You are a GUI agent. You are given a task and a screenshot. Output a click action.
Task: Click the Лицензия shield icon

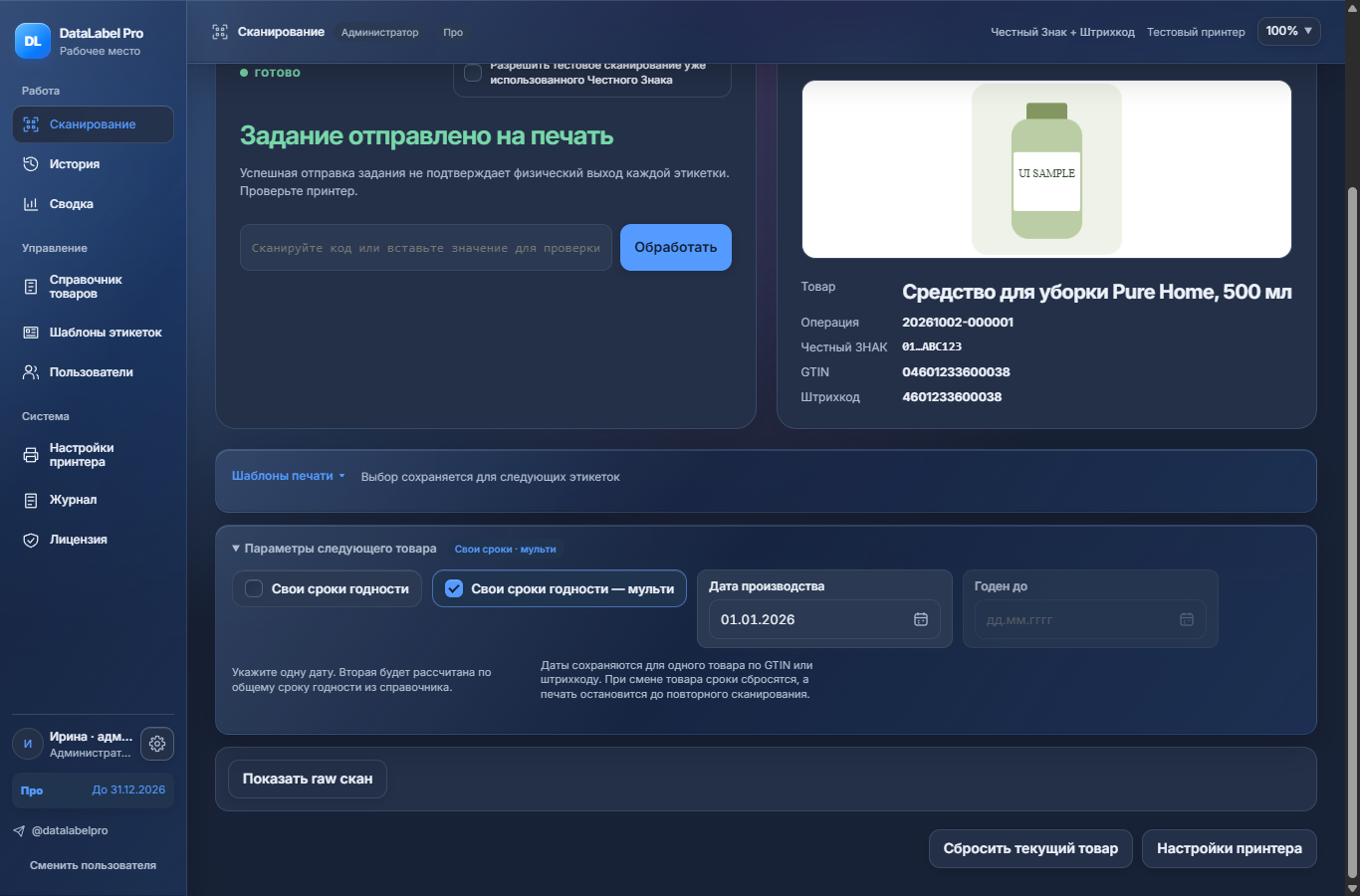[x=31, y=540]
